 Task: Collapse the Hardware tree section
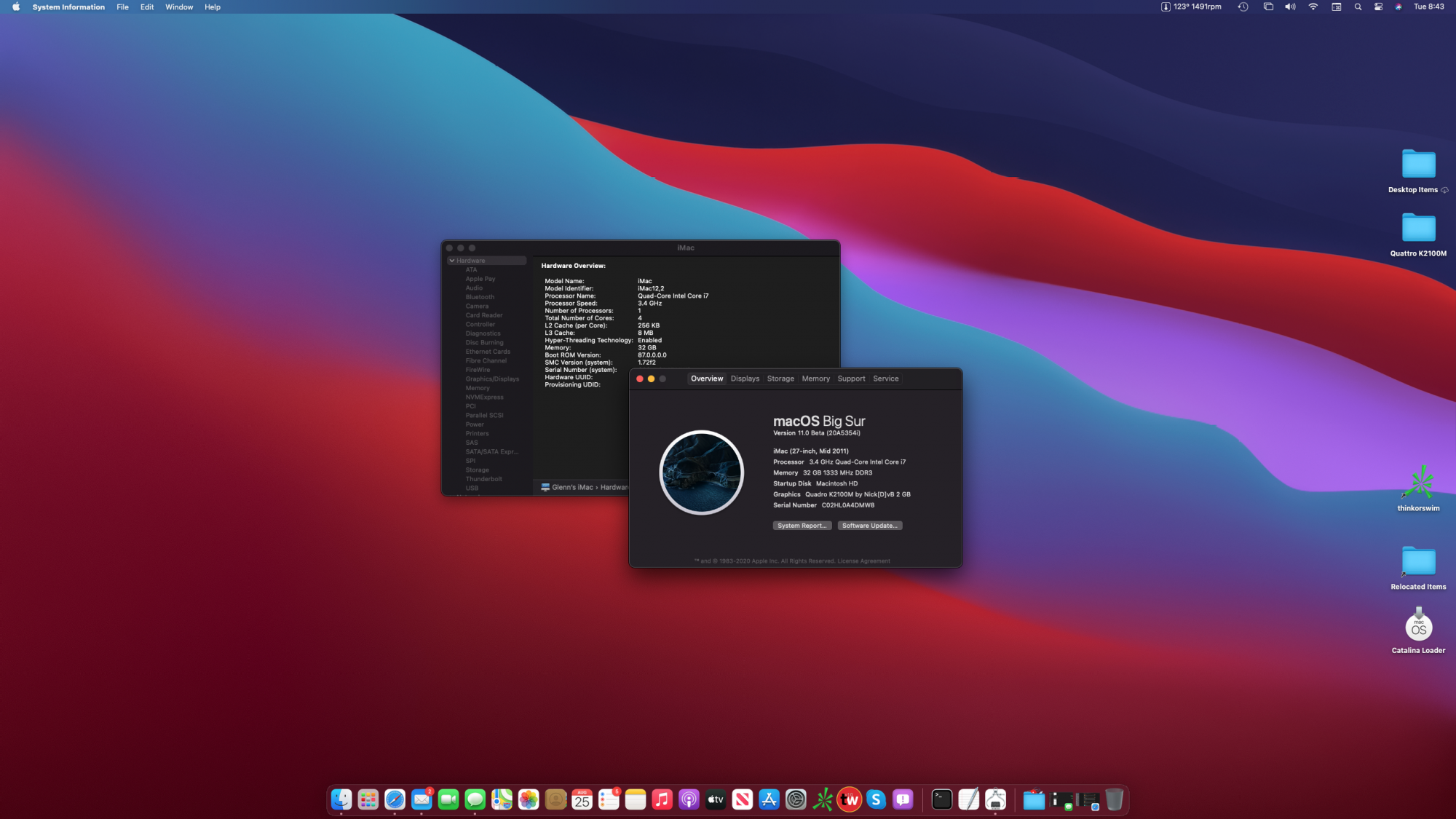pyautogui.click(x=452, y=261)
